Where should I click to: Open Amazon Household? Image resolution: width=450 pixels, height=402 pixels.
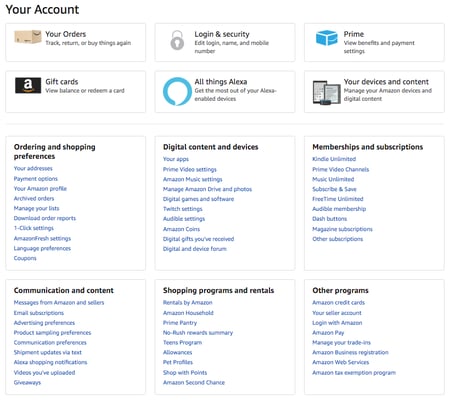click(x=188, y=313)
